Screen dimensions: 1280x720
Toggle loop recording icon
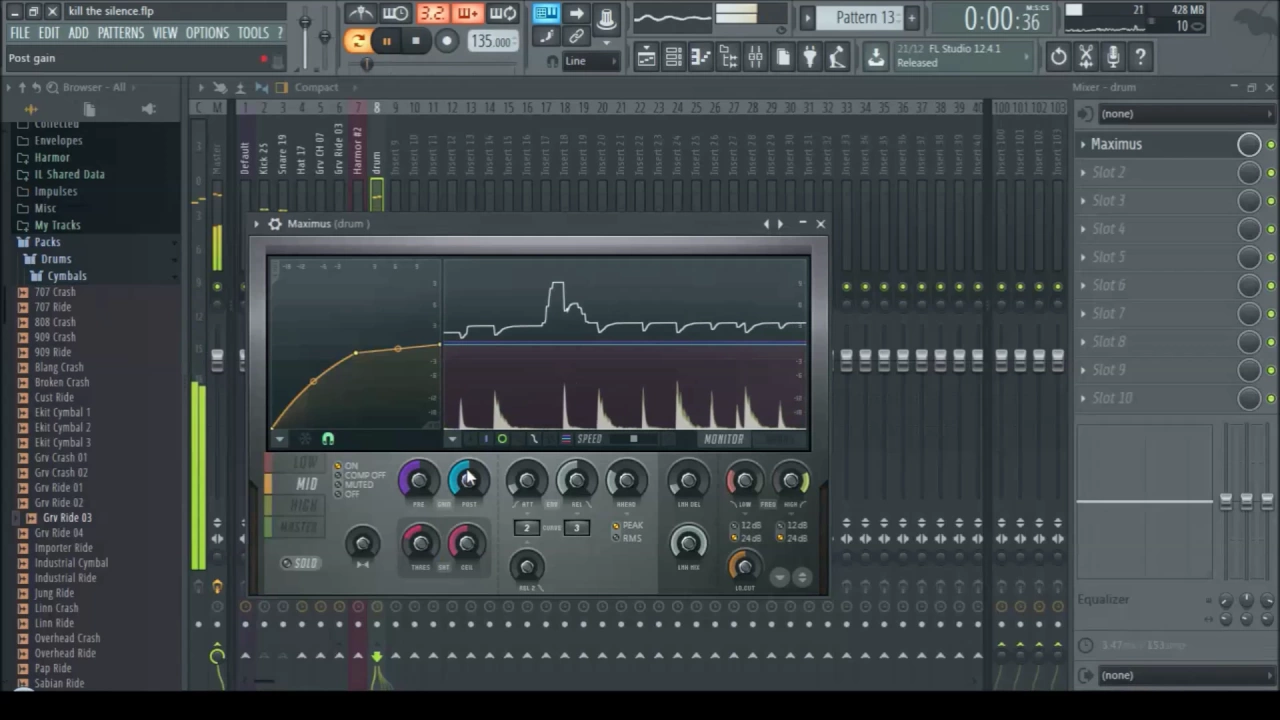tap(503, 14)
